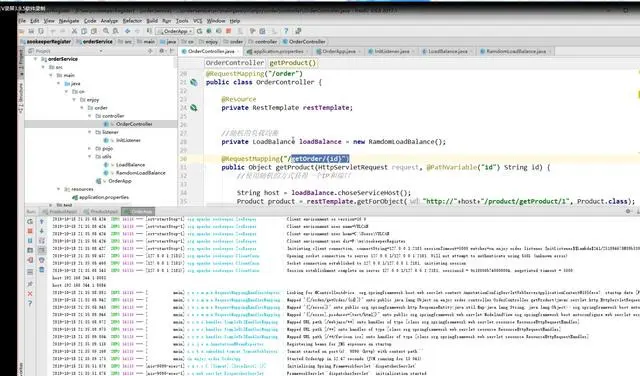Click the Open folder toolbar icon
Image resolution: width=640 pixels, height=376 pixels.
pyautogui.click(x=21, y=31)
